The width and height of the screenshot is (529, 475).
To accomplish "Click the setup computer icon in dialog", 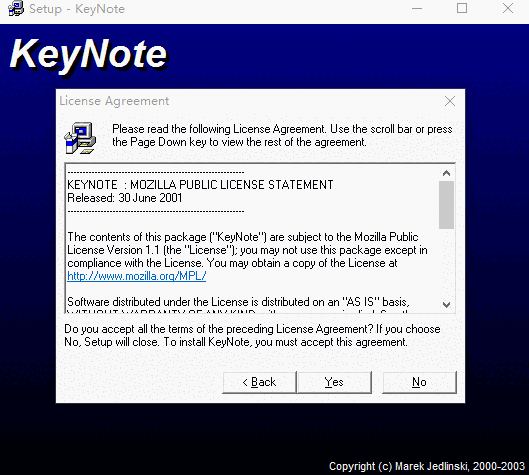I will point(80,138).
